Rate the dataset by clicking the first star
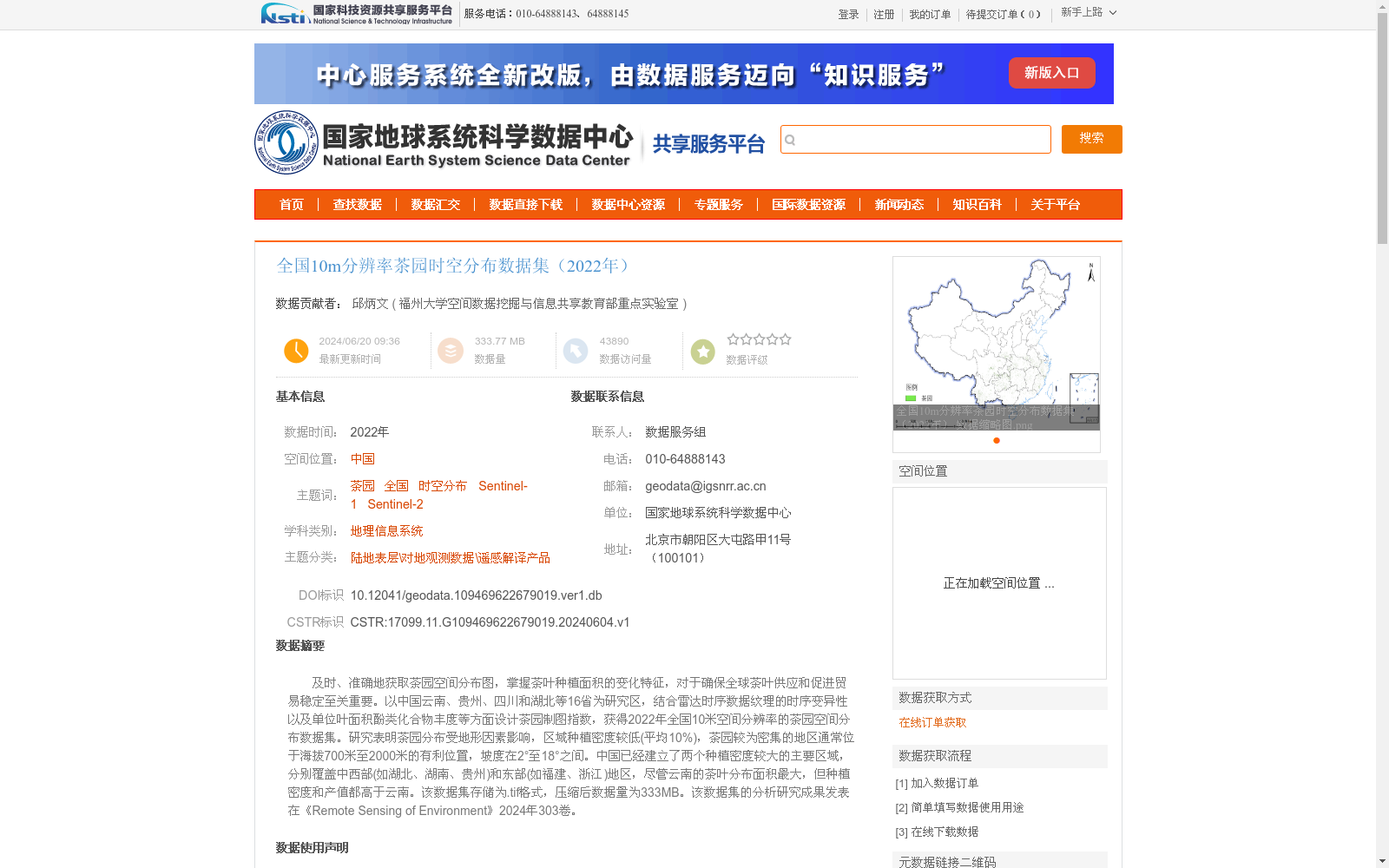 pos(734,339)
